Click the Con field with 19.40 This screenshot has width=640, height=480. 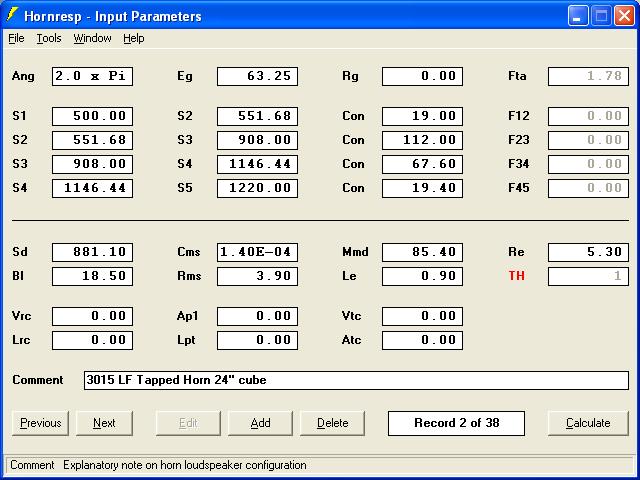[x=422, y=188]
